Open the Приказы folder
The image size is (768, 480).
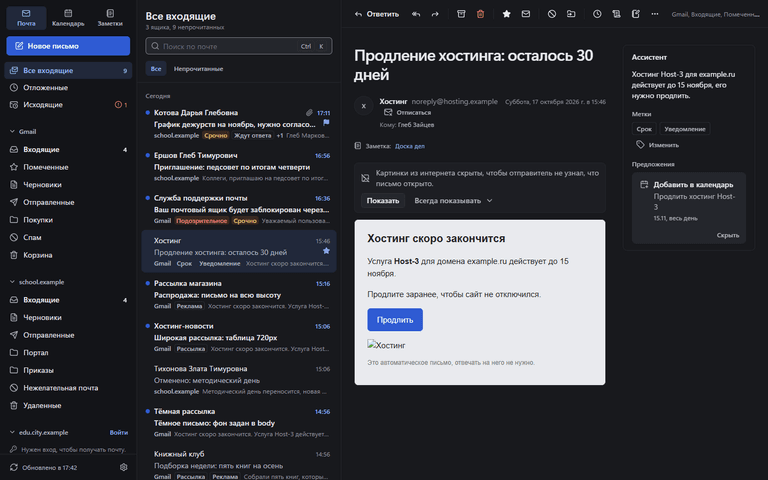pyautogui.click(x=68, y=370)
